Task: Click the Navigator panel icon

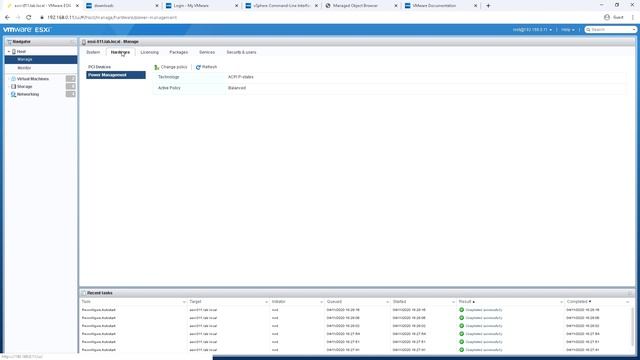Action: point(9,42)
